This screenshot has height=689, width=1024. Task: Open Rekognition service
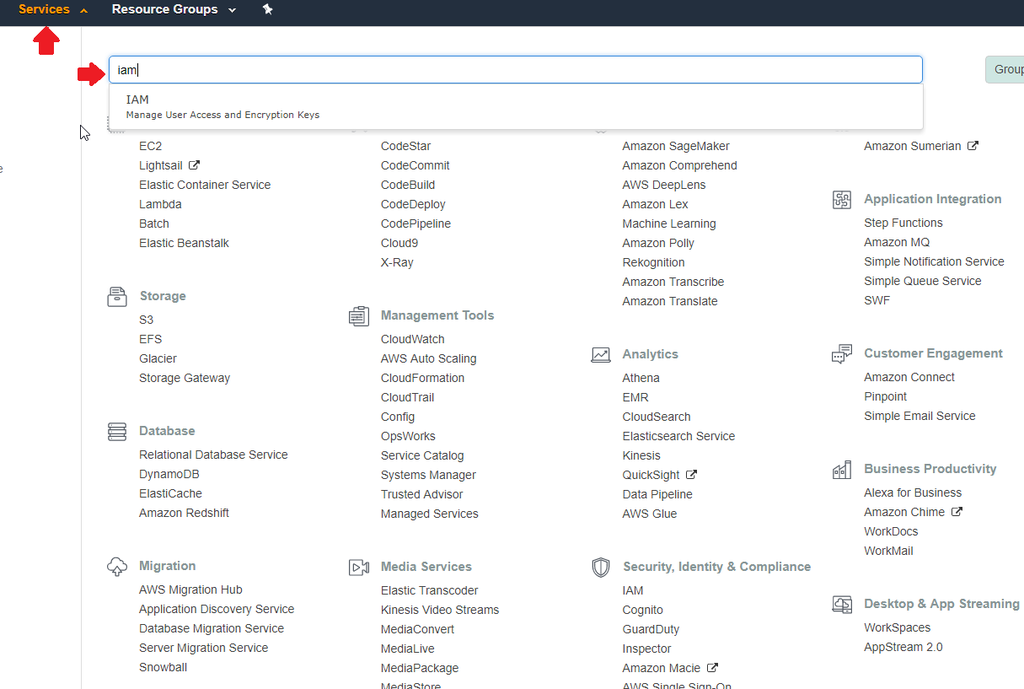point(653,263)
